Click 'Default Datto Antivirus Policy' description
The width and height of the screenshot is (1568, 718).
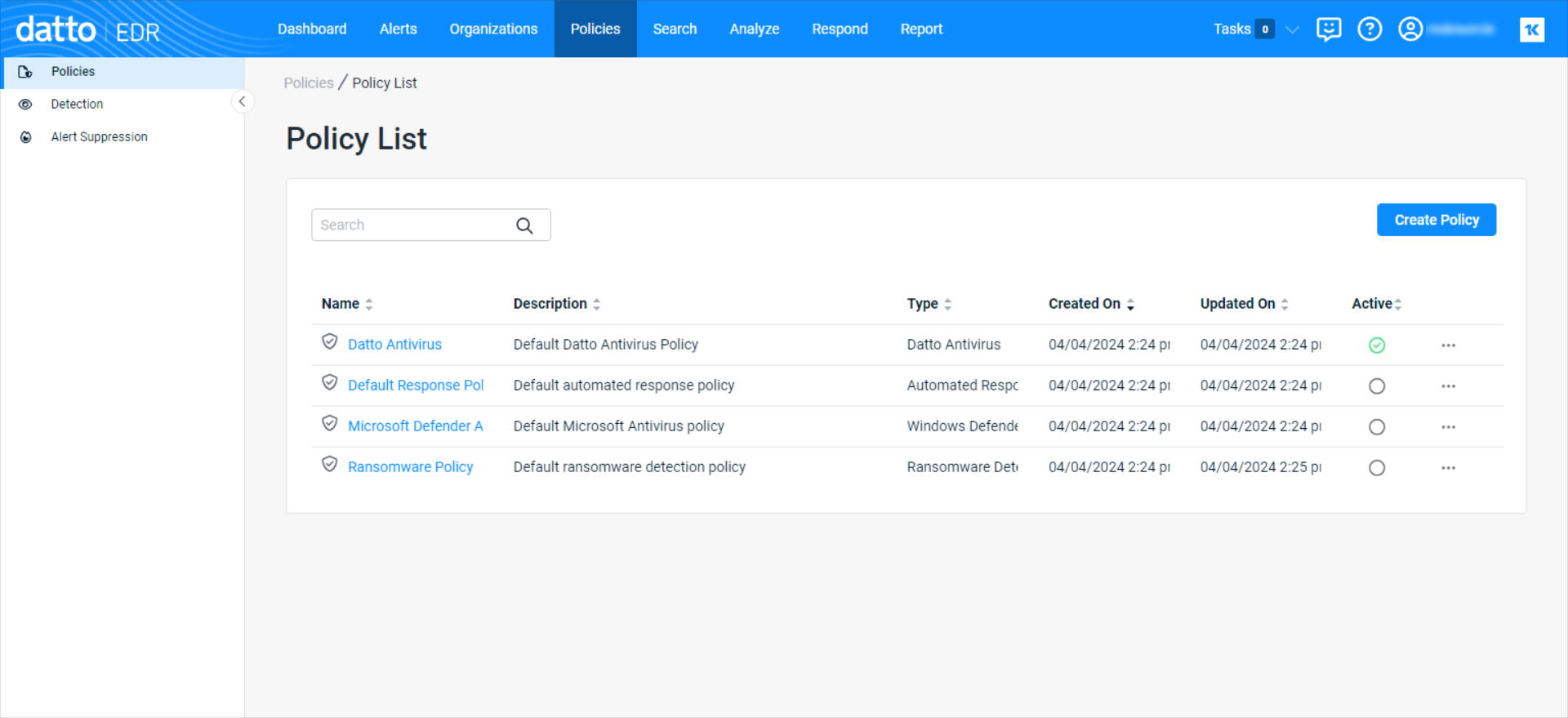coord(606,345)
